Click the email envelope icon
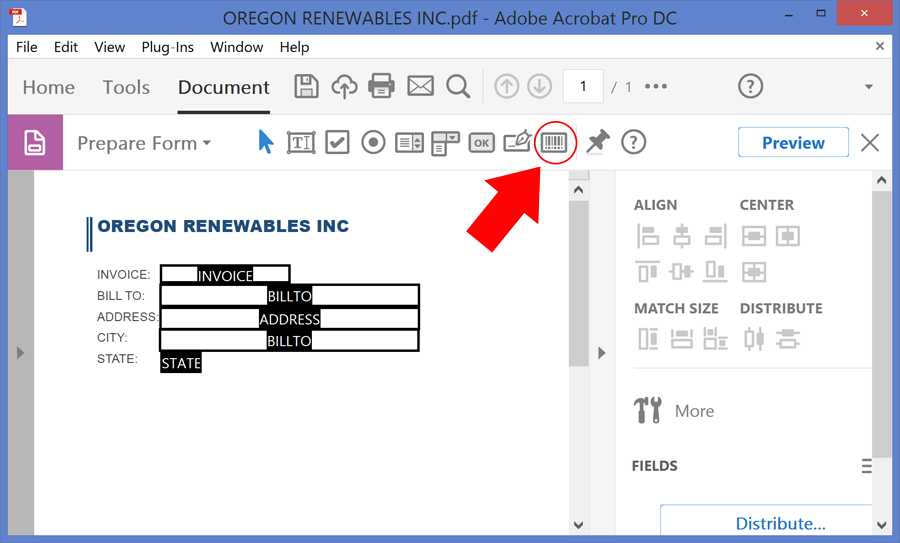 420,87
